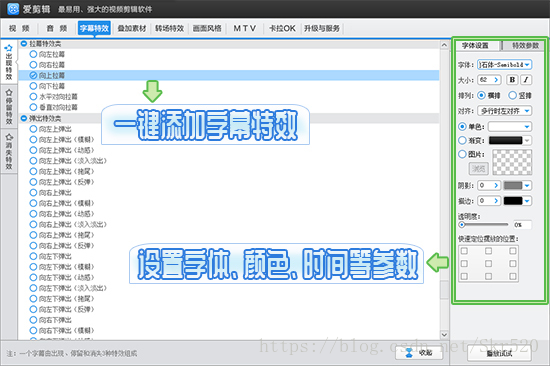The height and width of the screenshot is (366, 550).
Task: Tick the bottom-right quick position checkbox
Action: tap(513, 277)
